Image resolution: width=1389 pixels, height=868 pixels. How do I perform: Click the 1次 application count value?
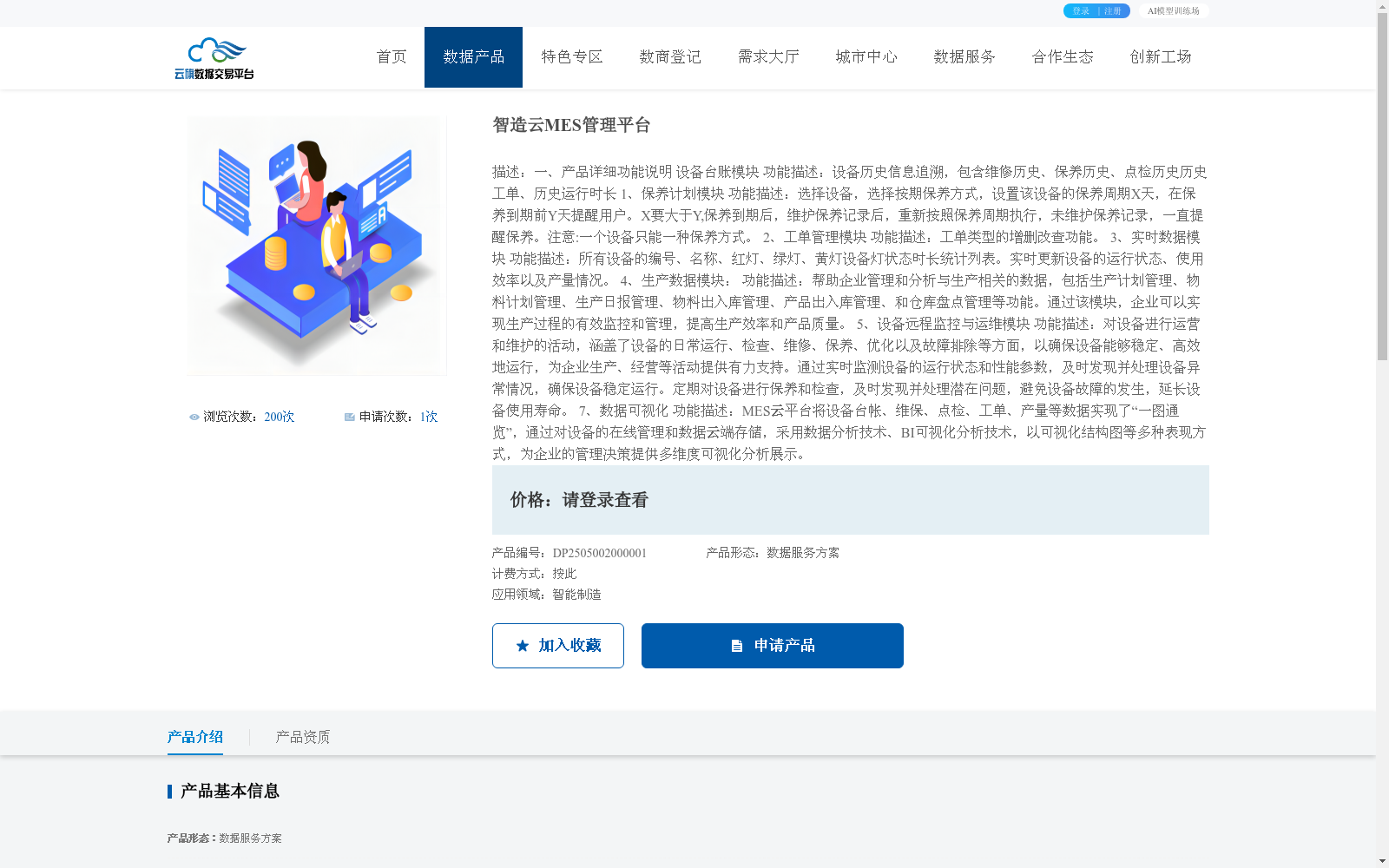click(429, 418)
